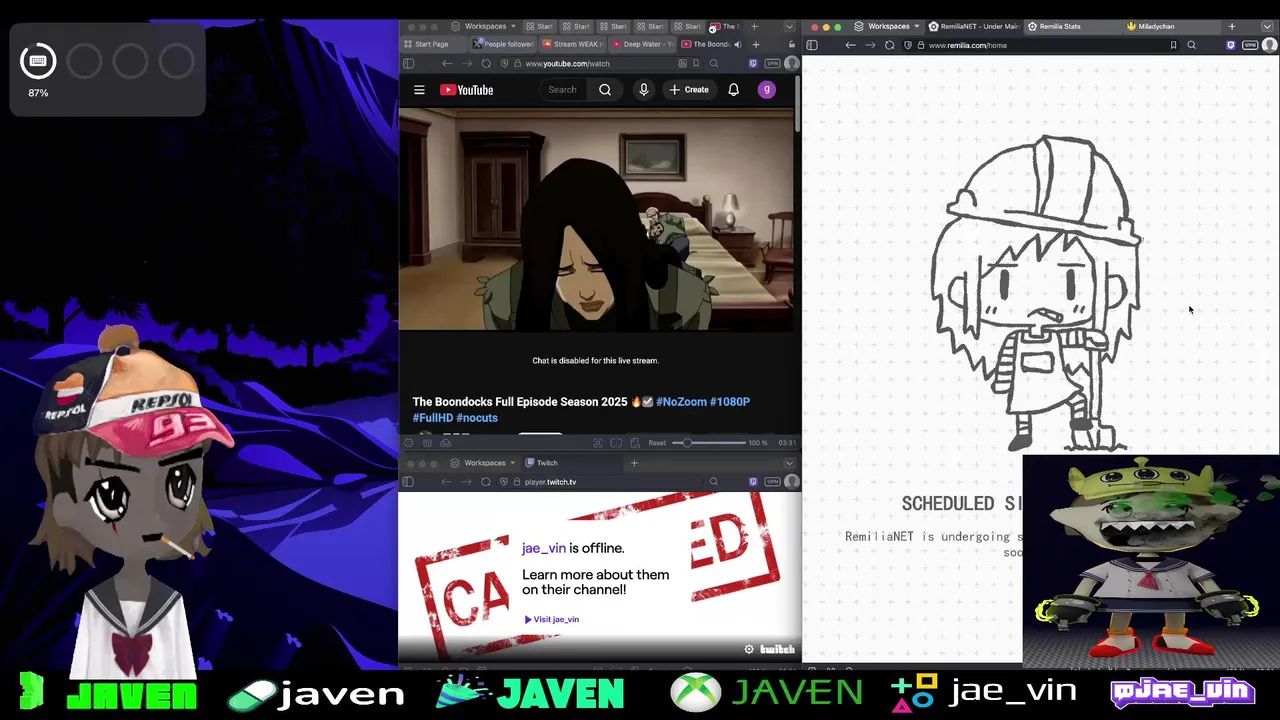Click Reset zoom in the status bar
Screen dimensions: 1280x720
657,443
